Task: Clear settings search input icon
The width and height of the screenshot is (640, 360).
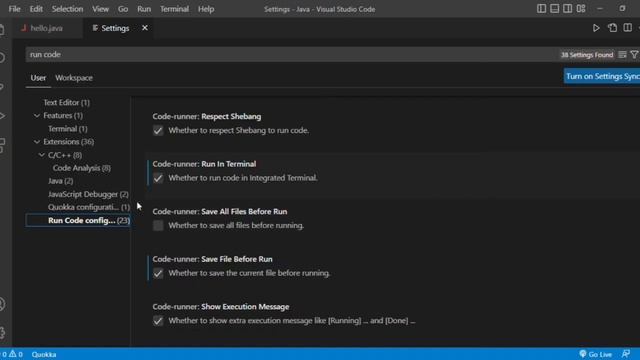Action: click(x=622, y=55)
